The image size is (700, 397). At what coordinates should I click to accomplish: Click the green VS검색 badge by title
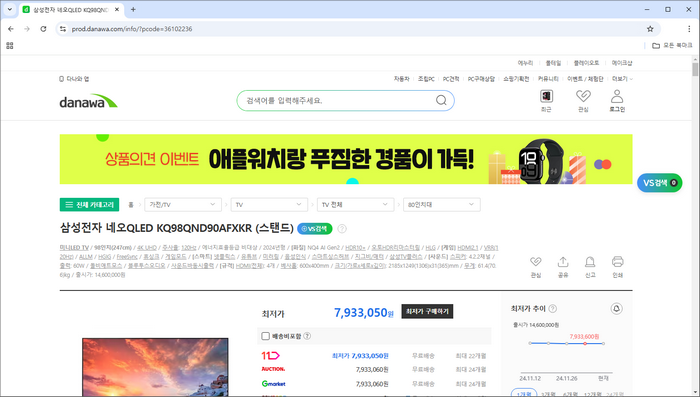click(x=315, y=229)
